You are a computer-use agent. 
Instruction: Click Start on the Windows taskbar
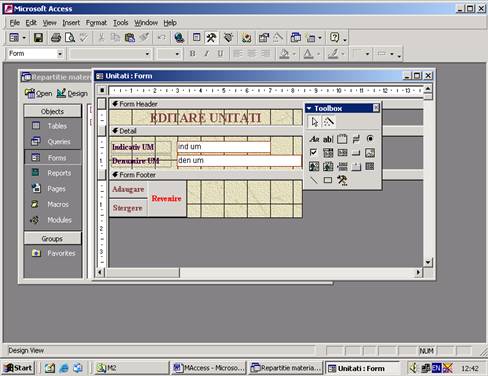click(19, 368)
